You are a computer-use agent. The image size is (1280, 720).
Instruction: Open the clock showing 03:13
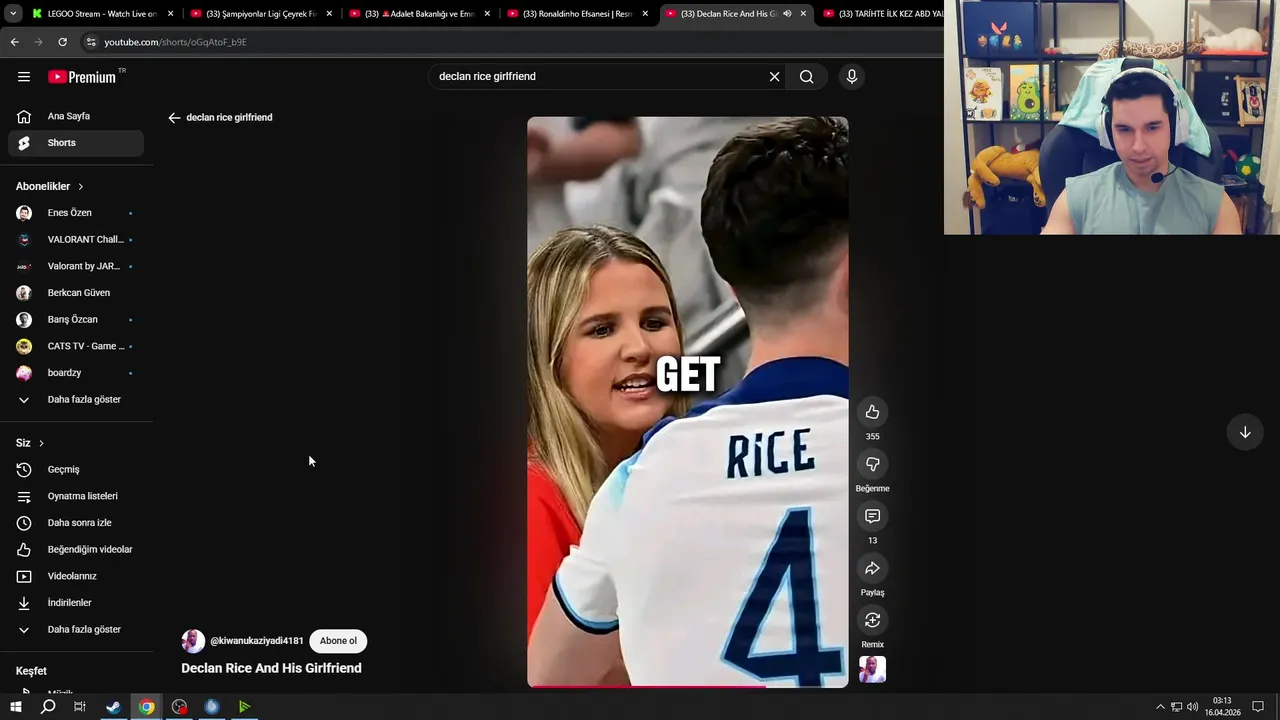pyautogui.click(x=1222, y=707)
